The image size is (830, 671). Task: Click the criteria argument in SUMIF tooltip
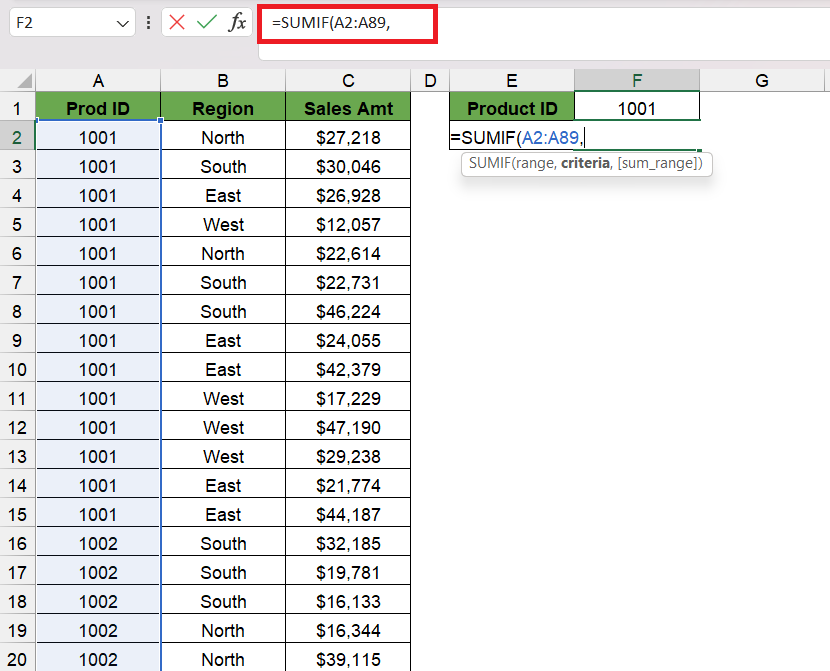(585, 164)
